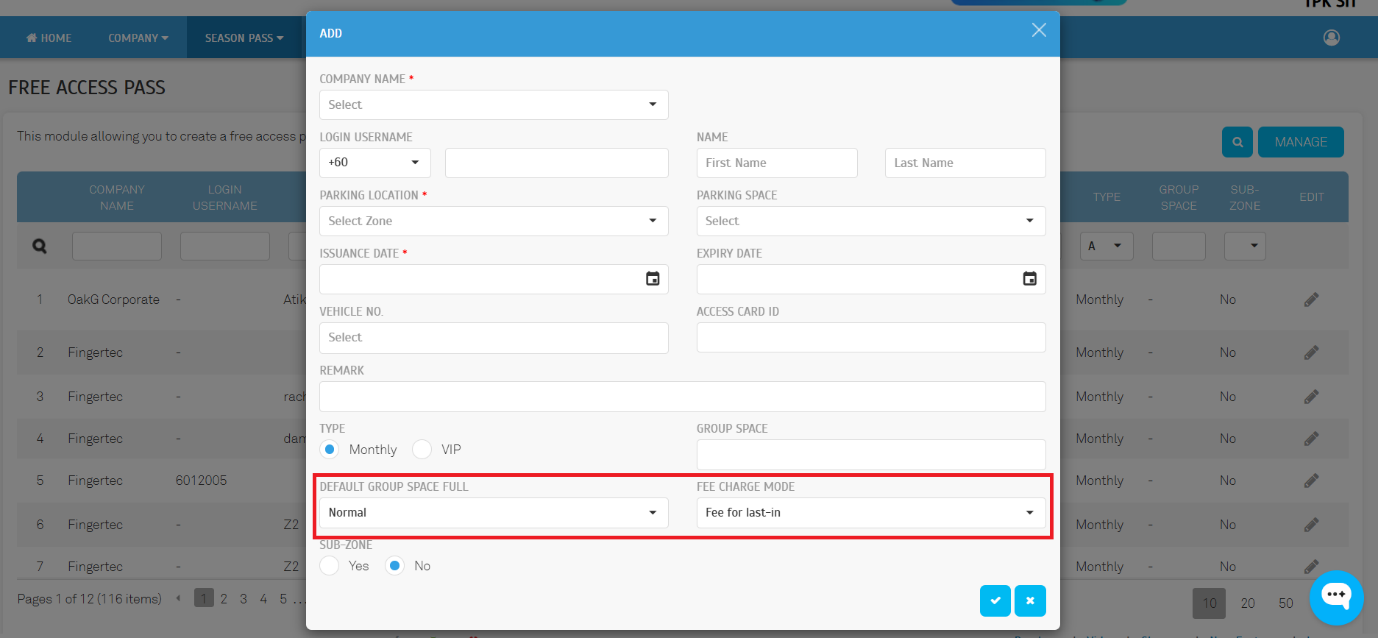Viewport: 1378px width, 638px height.
Task: Set Sub-Zone to Yes
Action: 330,566
